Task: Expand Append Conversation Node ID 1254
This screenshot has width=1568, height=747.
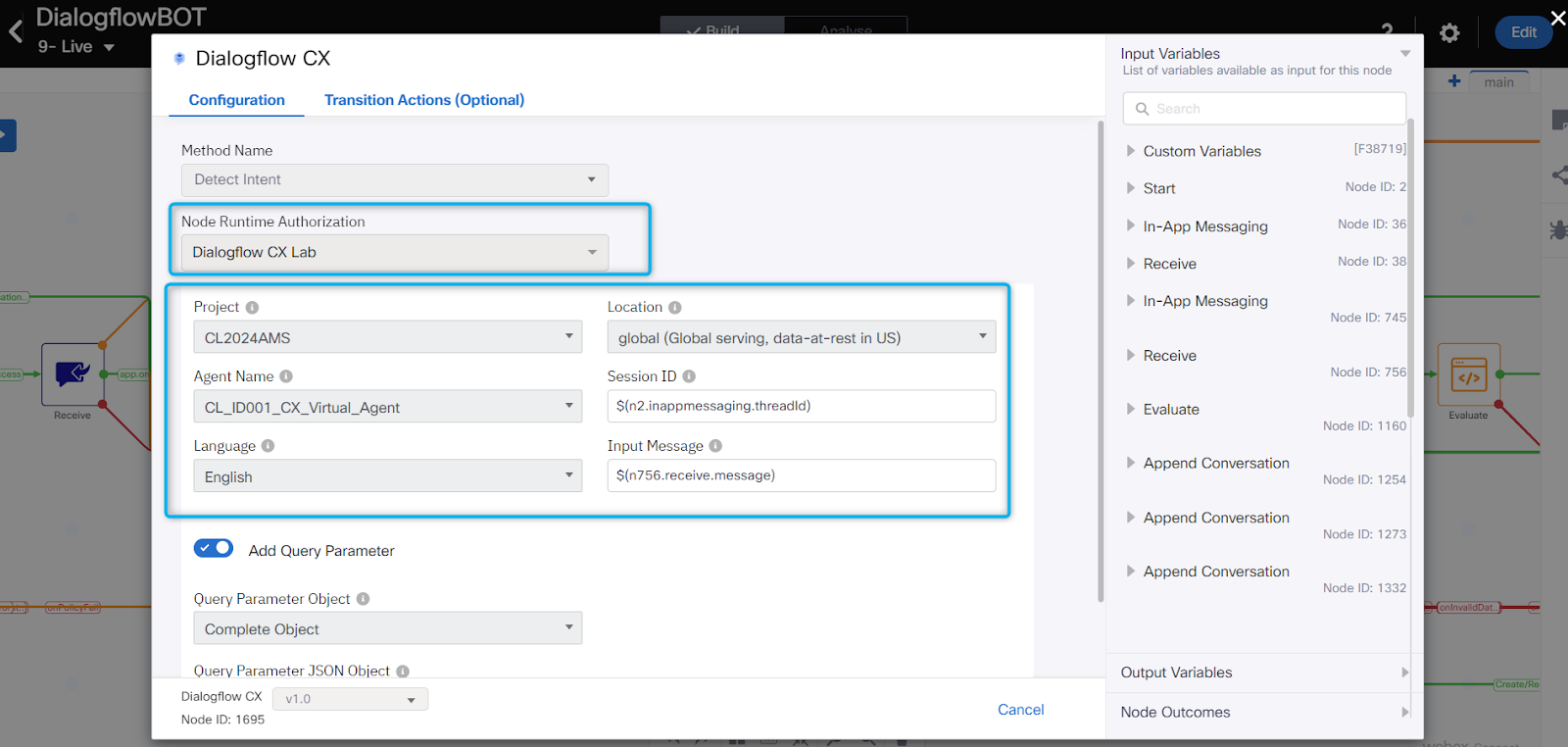Action: click(x=1130, y=463)
